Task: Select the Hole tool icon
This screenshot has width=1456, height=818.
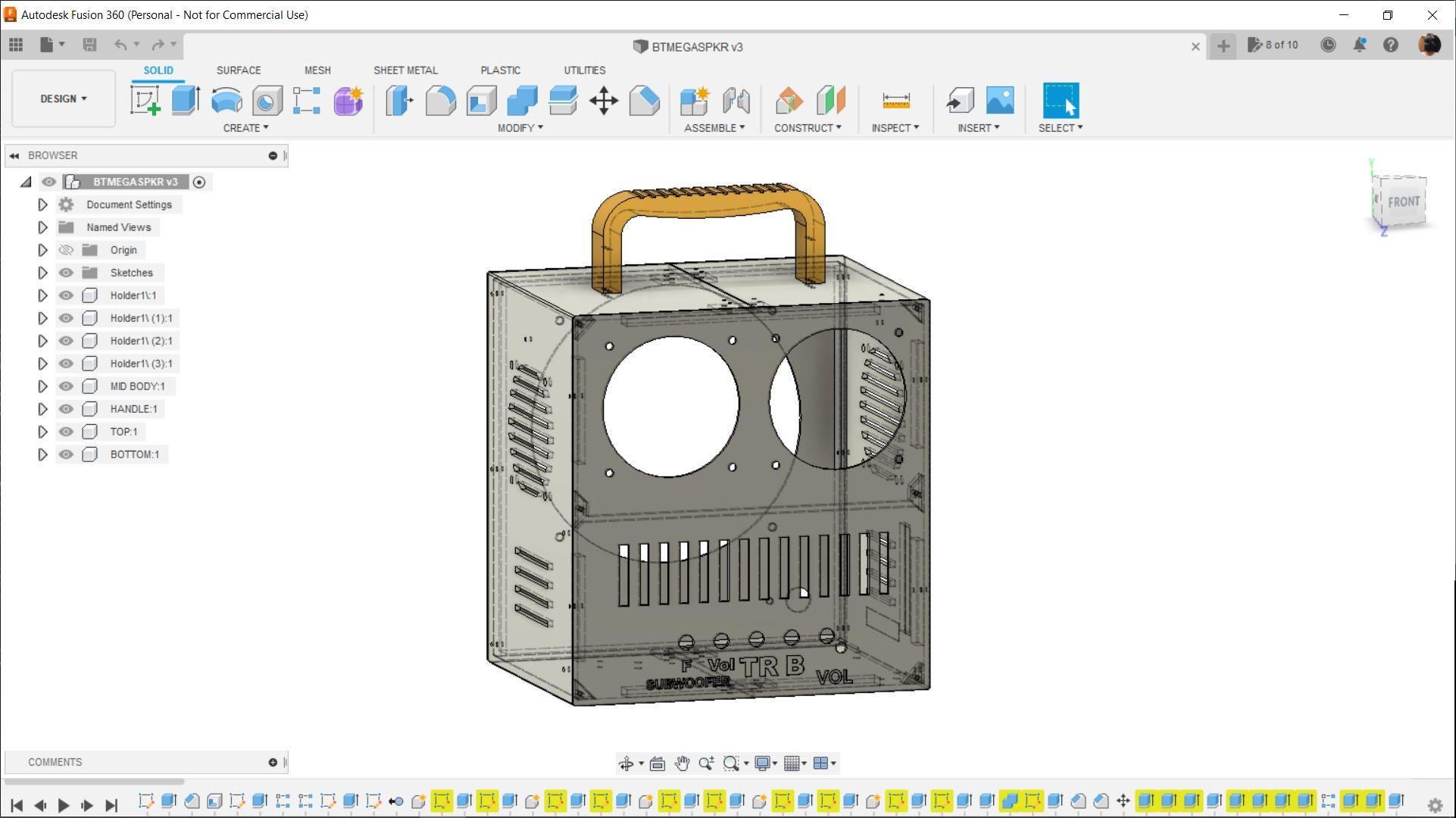Action: click(267, 101)
